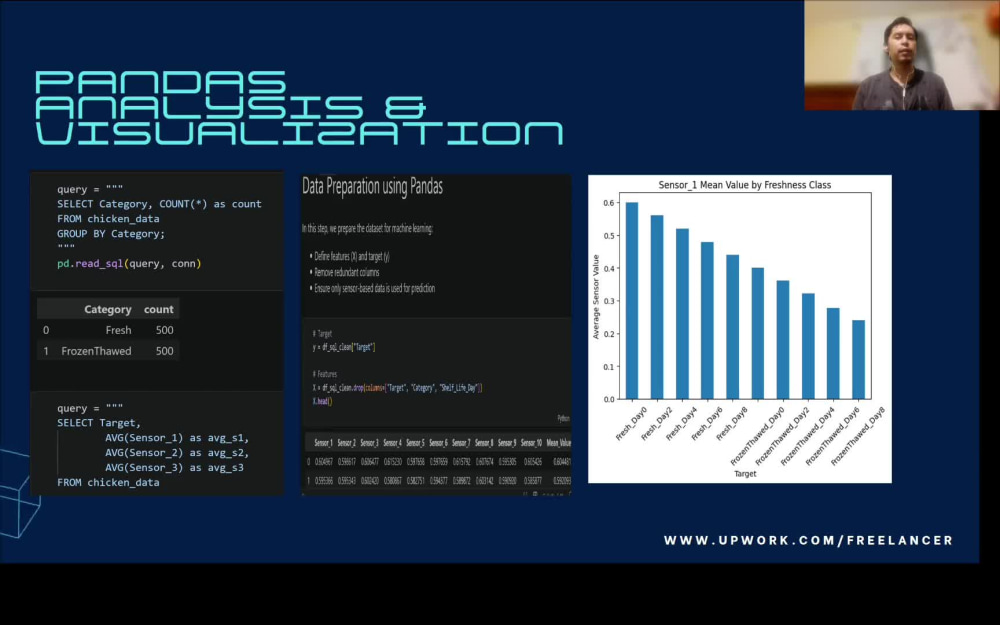Click the 'Mean_Value' dataframe column header

[559, 443]
